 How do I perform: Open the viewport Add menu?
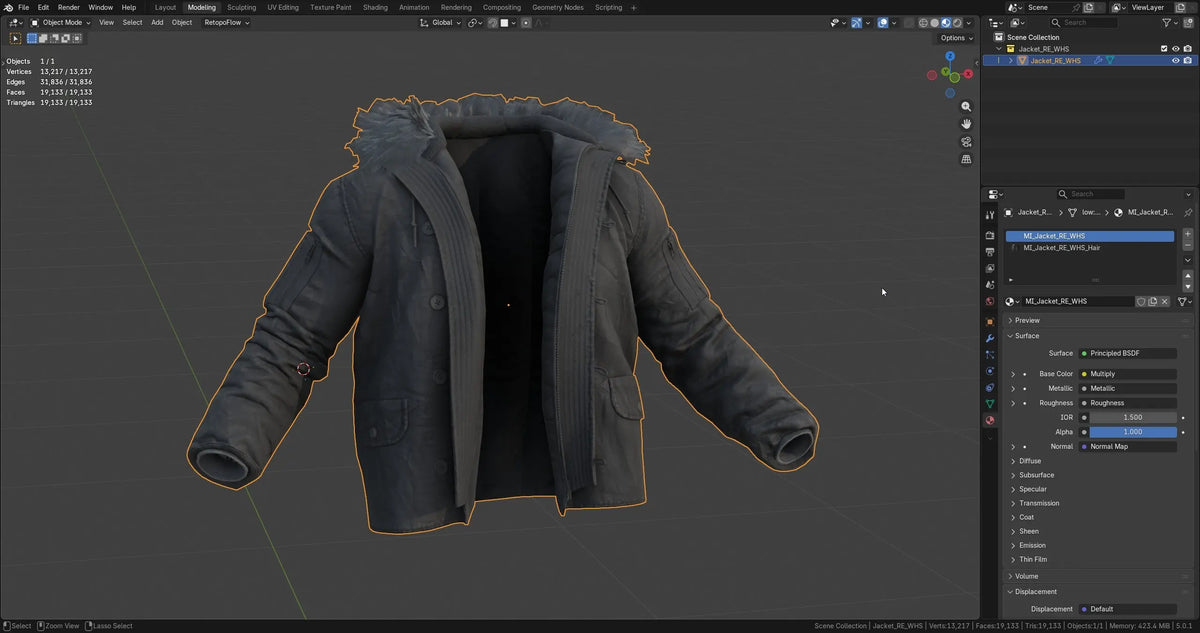[157, 22]
